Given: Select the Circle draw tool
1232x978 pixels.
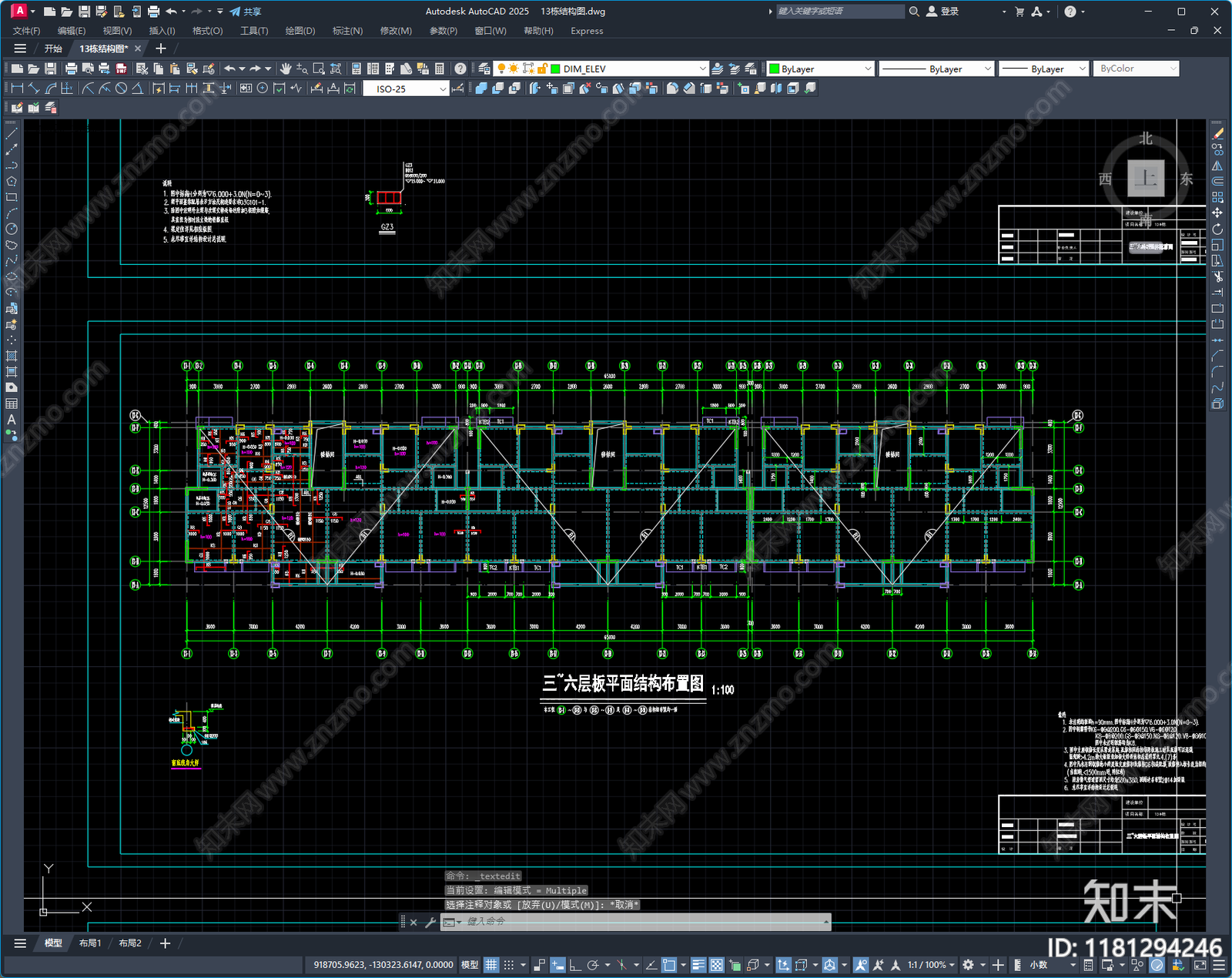Looking at the screenshot, I should [12, 229].
